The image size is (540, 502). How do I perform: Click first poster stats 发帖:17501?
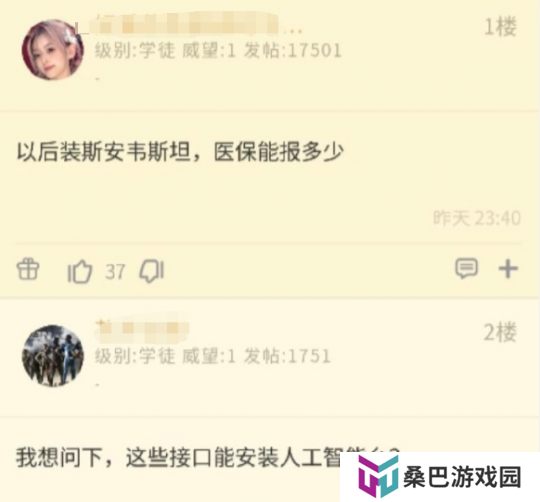(293, 51)
